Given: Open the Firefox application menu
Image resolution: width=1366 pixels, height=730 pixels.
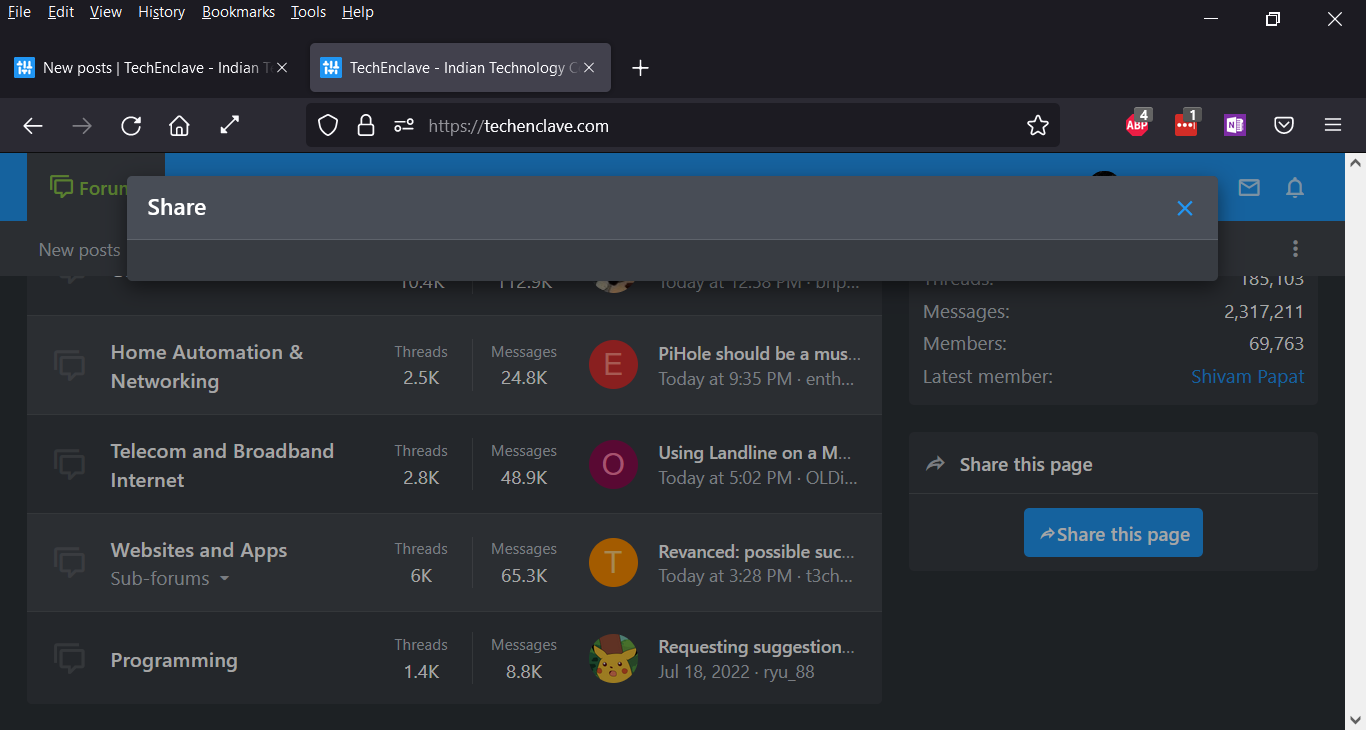Looking at the screenshot, I should point(1333,125).
